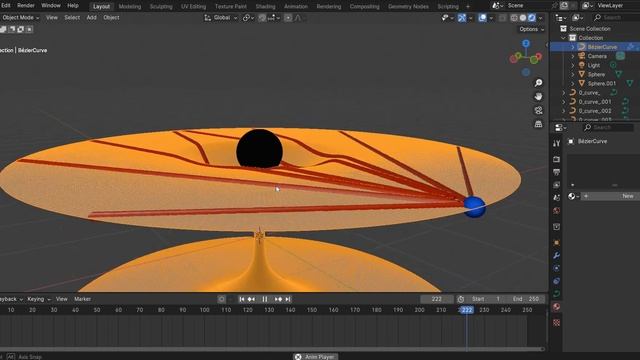The width and height of the screenshot is (640, 360).
Task: Click the current frame field showing 222
Action: pos(436,299)
